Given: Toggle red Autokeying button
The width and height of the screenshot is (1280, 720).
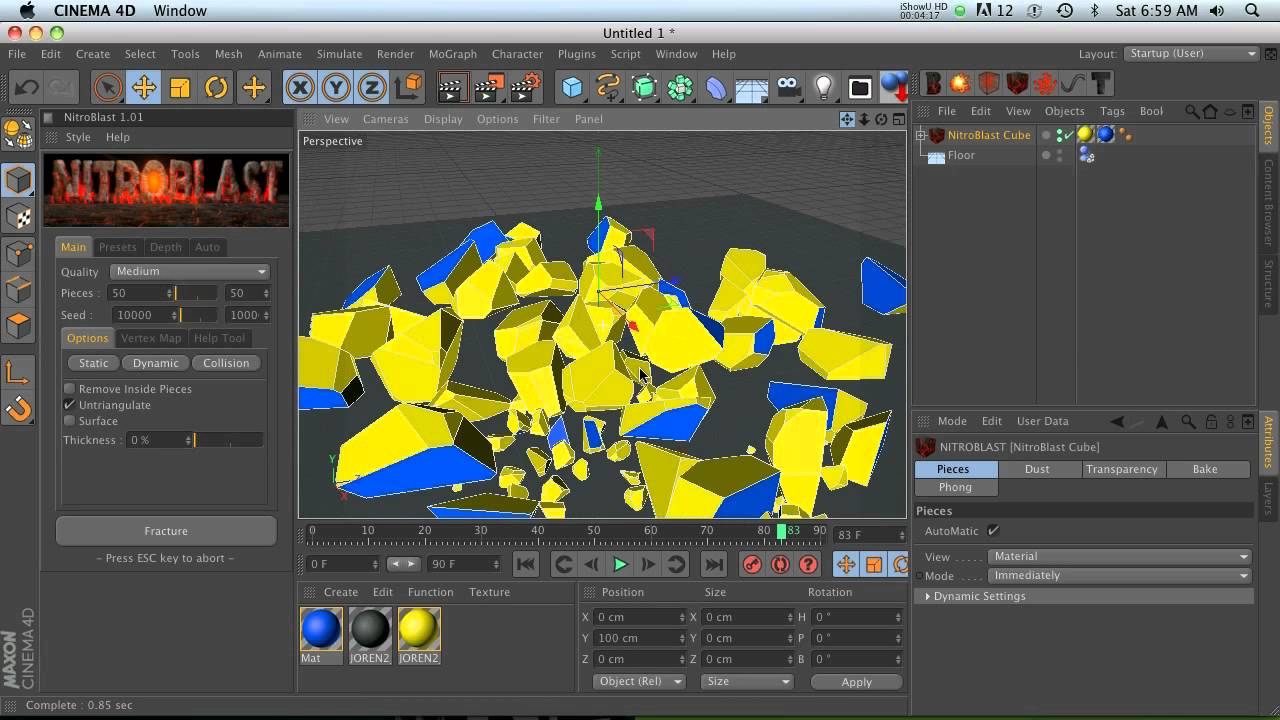Looking at the screenshot, I should [x=780, y=565].
